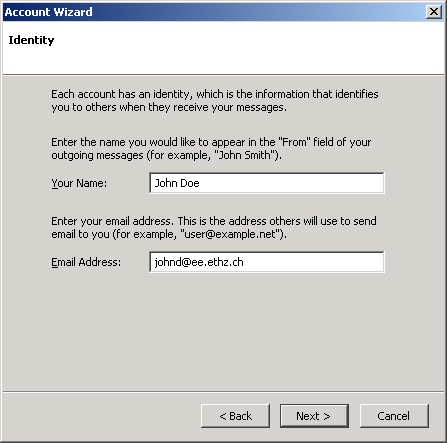
Task: Go to previous step with Back button
Action: [235, 416]
